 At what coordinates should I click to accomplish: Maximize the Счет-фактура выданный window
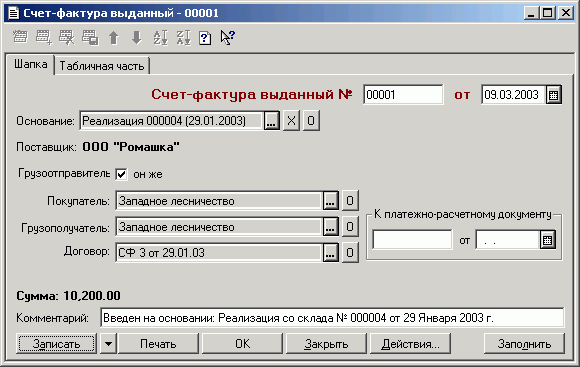click(548, 13)
